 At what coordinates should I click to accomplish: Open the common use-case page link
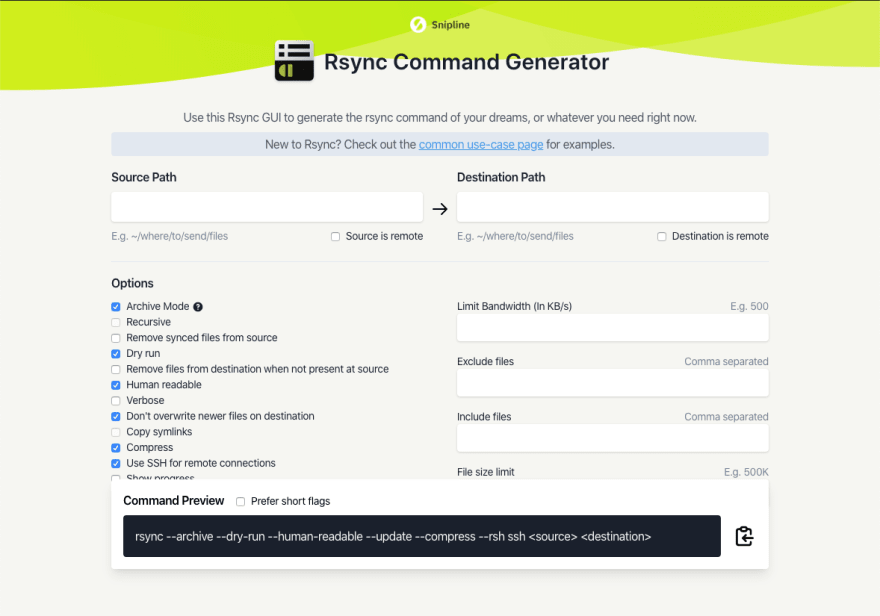pos(481,144)
